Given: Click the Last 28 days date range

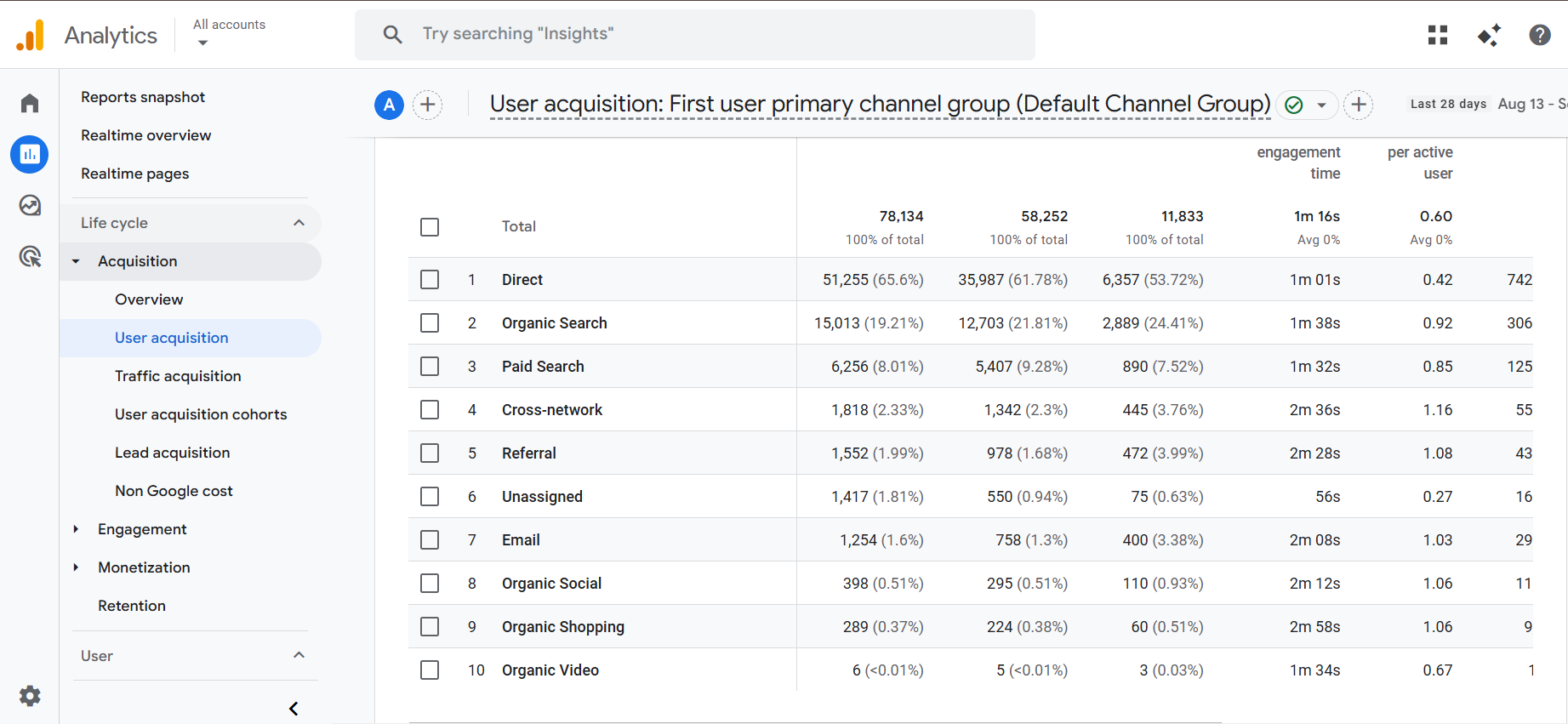Looking at the screenshot, I should (x=1448, y=104).
